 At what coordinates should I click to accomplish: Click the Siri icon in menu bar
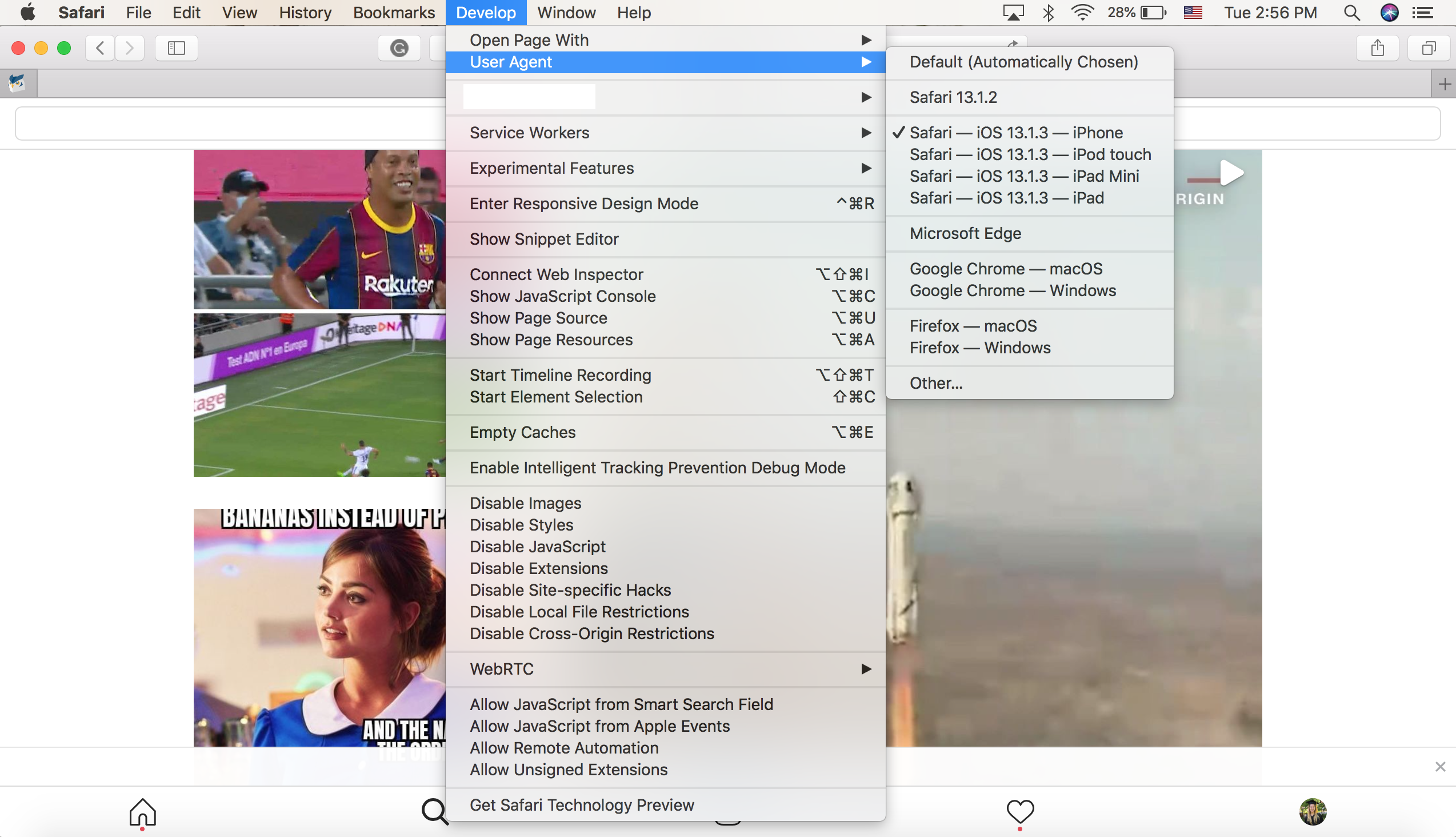point(1389,12)
